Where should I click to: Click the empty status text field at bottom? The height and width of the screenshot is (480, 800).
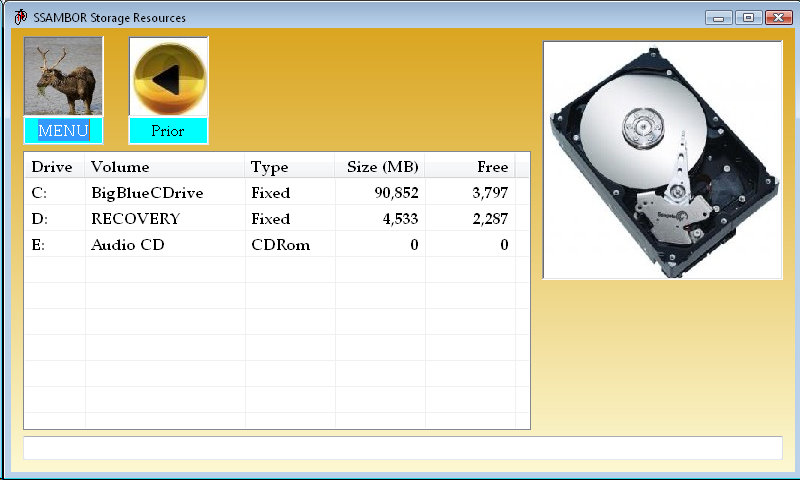[402, 448]
